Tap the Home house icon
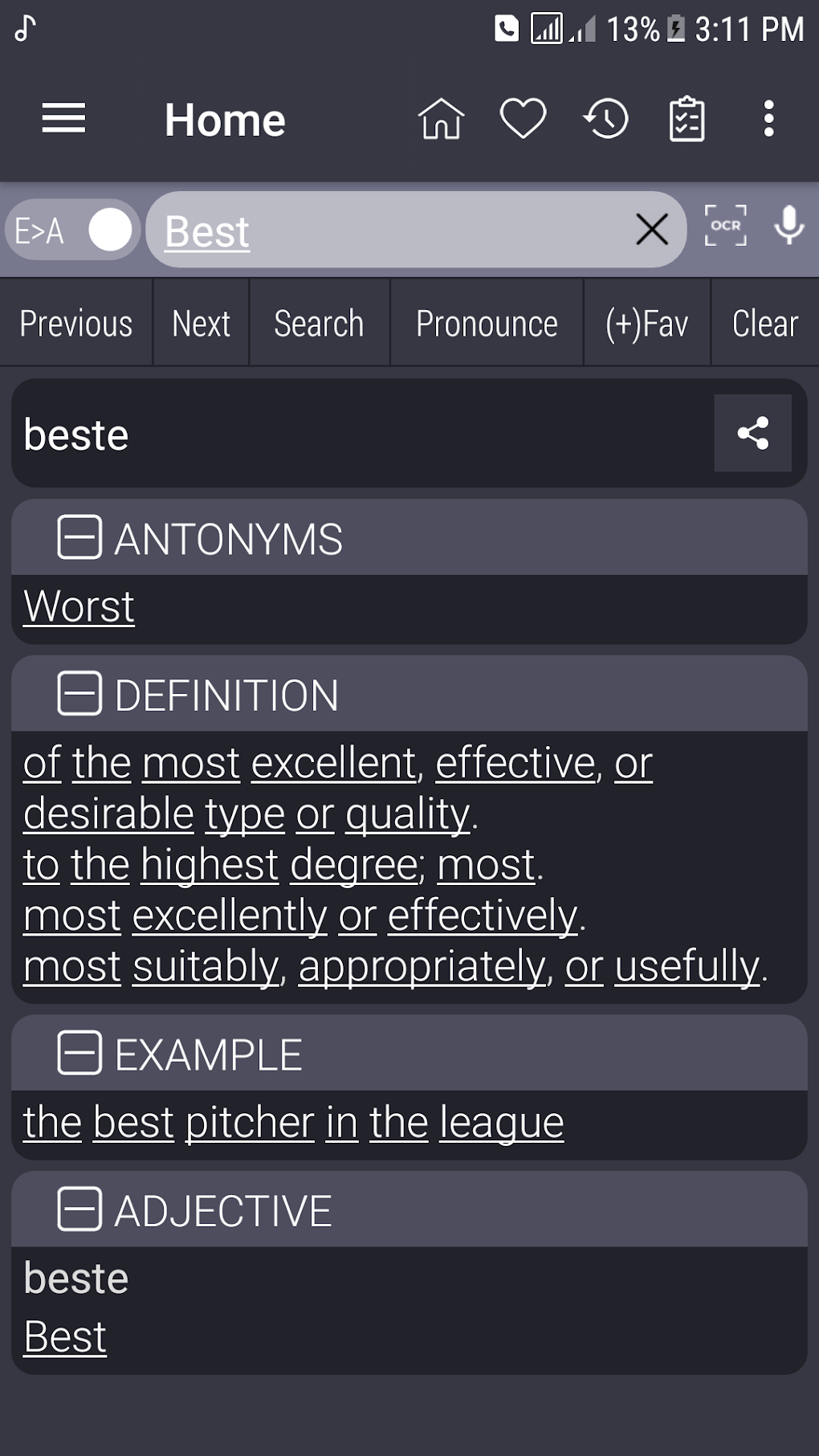819x1456 pixels. [441, 119]
